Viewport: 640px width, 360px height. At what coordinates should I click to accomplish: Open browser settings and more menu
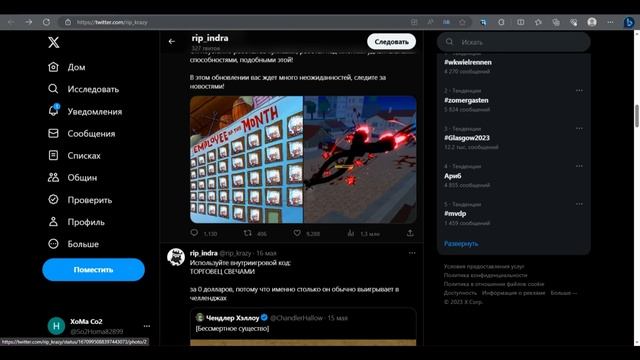610,22
